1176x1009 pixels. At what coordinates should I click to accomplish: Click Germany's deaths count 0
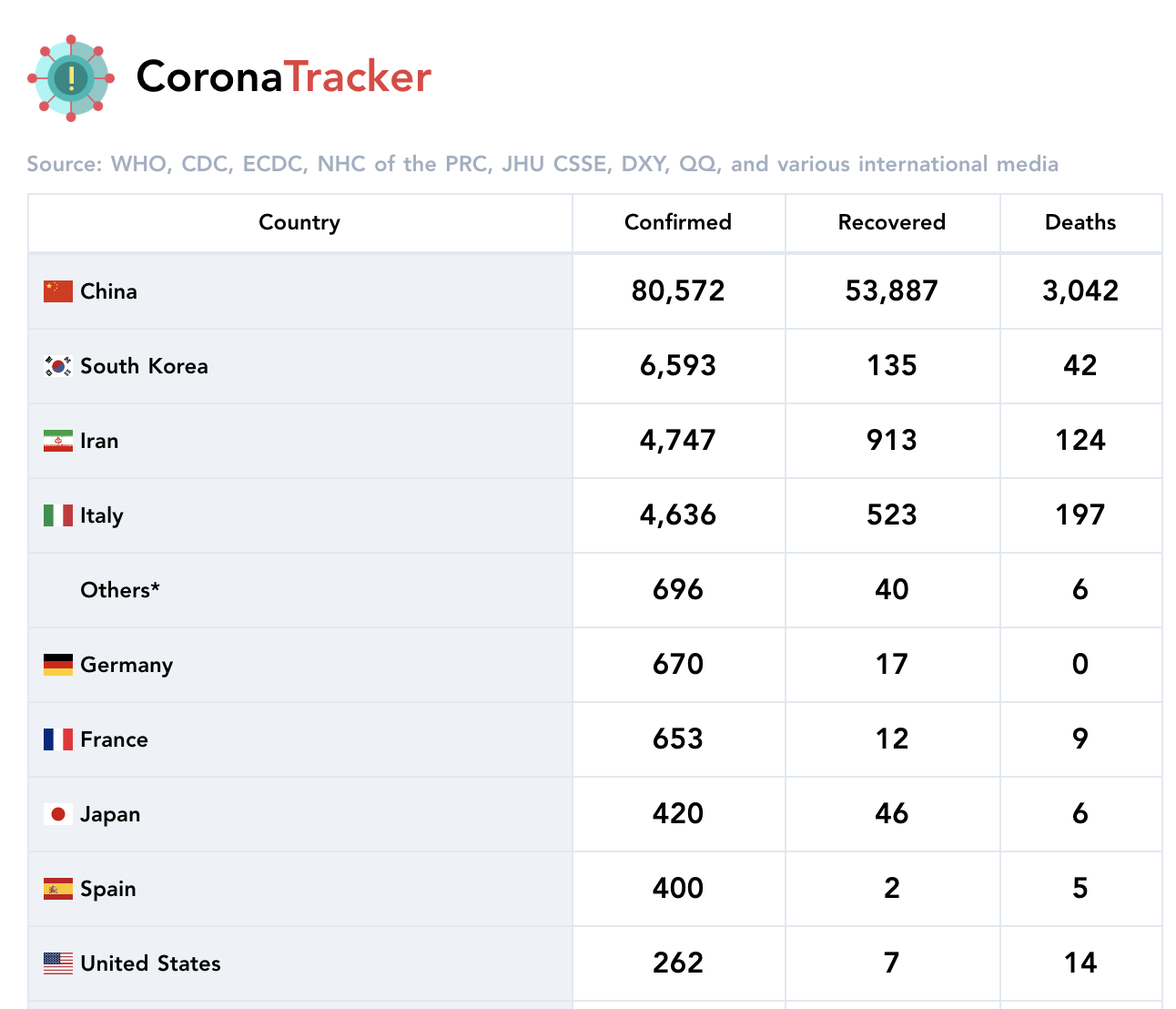[1080, 665]
